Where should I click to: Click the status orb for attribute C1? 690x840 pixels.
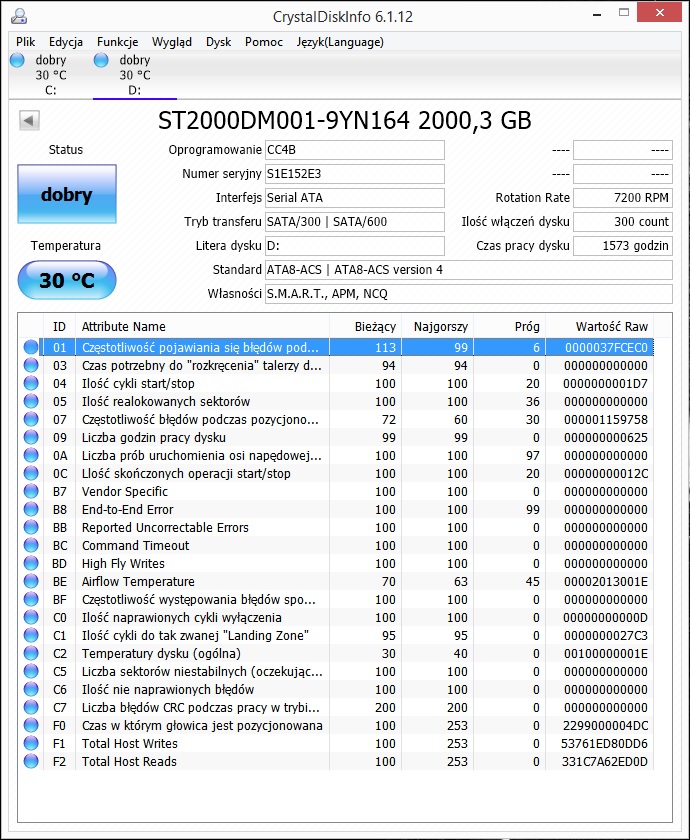coord(31,635)
